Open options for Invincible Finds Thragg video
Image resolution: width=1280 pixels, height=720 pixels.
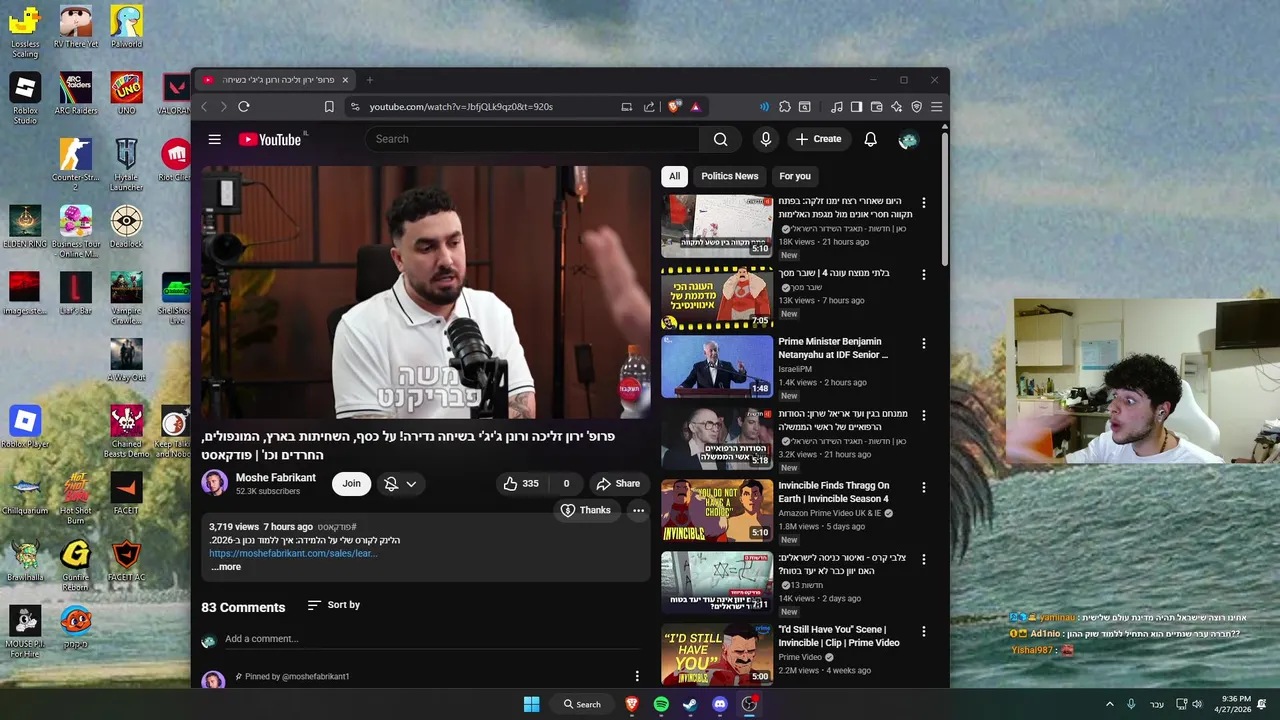[923, 487]
